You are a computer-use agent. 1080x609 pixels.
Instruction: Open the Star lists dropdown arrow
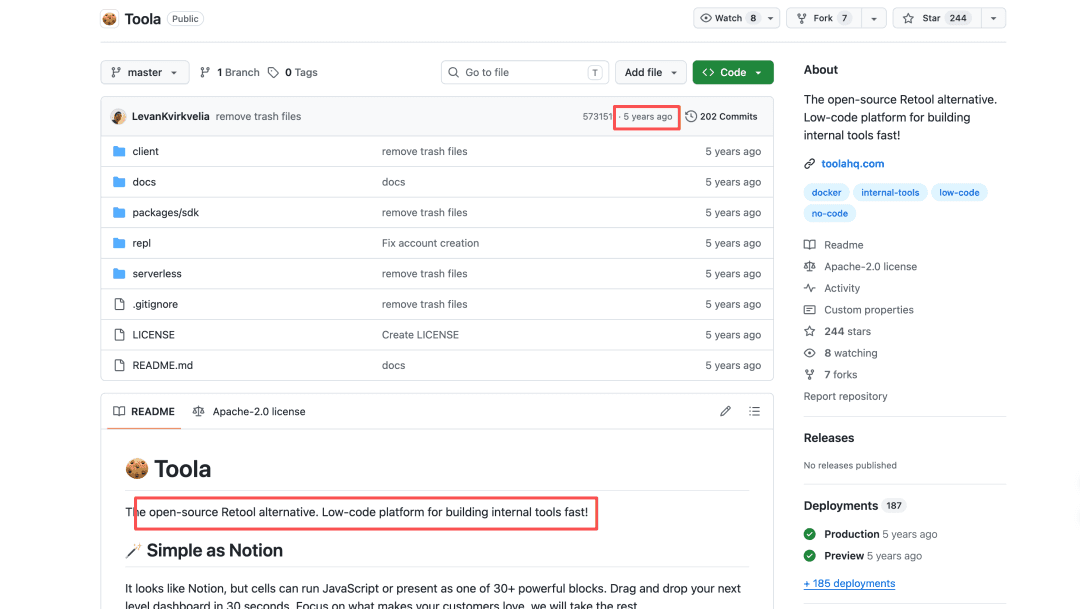tap(993, 19)
